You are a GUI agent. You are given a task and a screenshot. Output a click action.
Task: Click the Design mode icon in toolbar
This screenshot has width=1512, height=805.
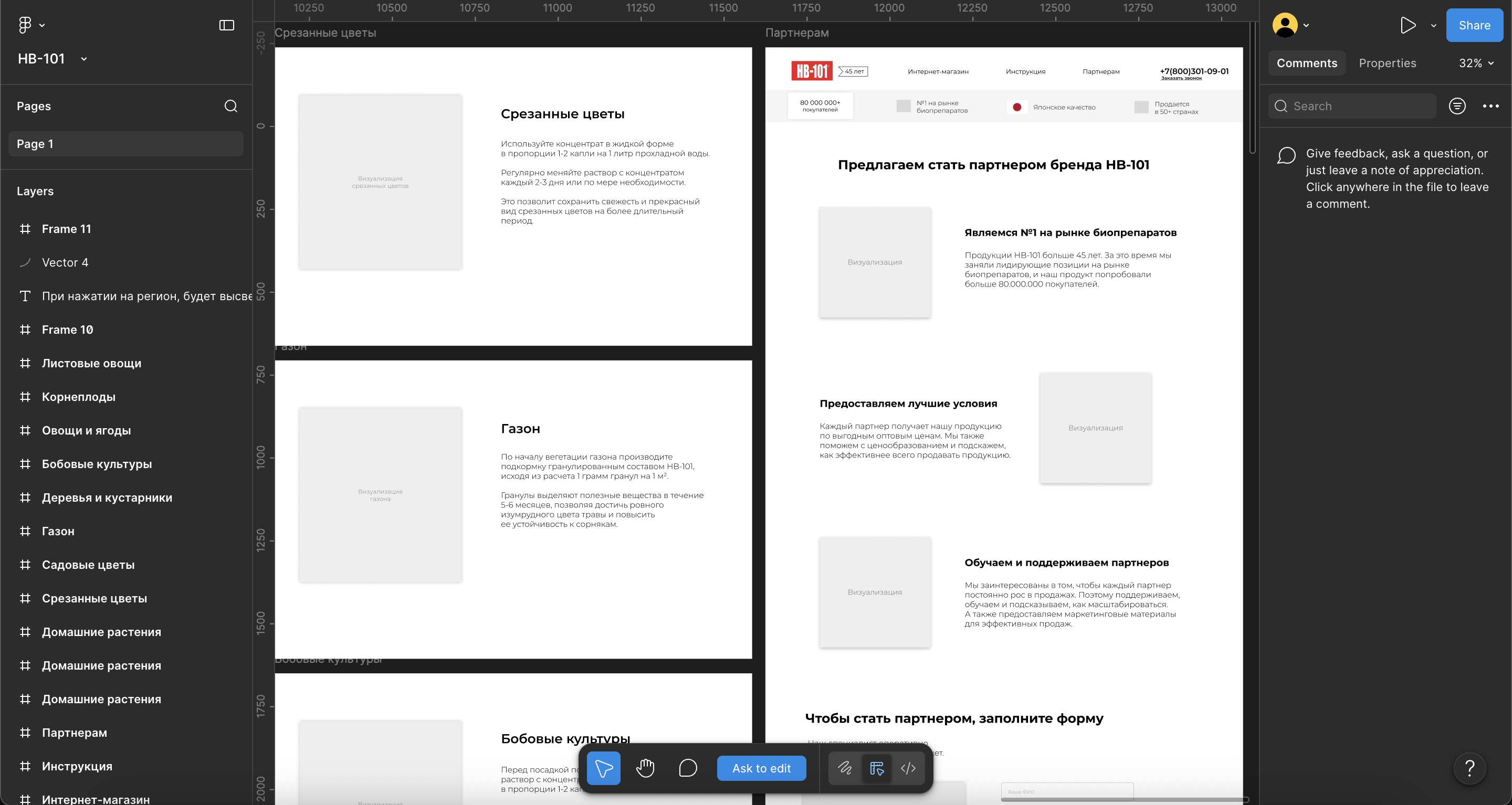(876, 768)
